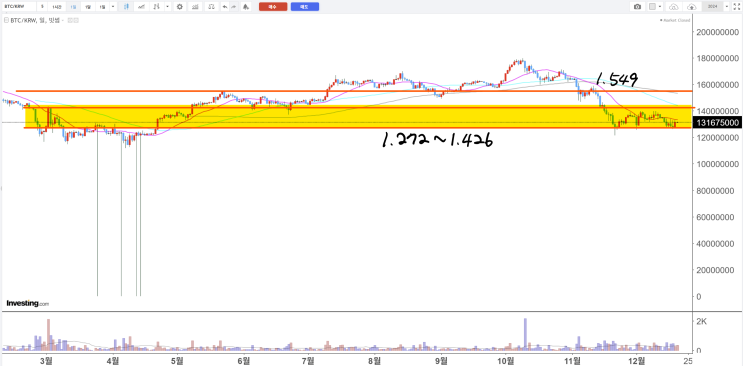743x366 pixels.
Task: Select the bar chart style icon
Action: 156,7
